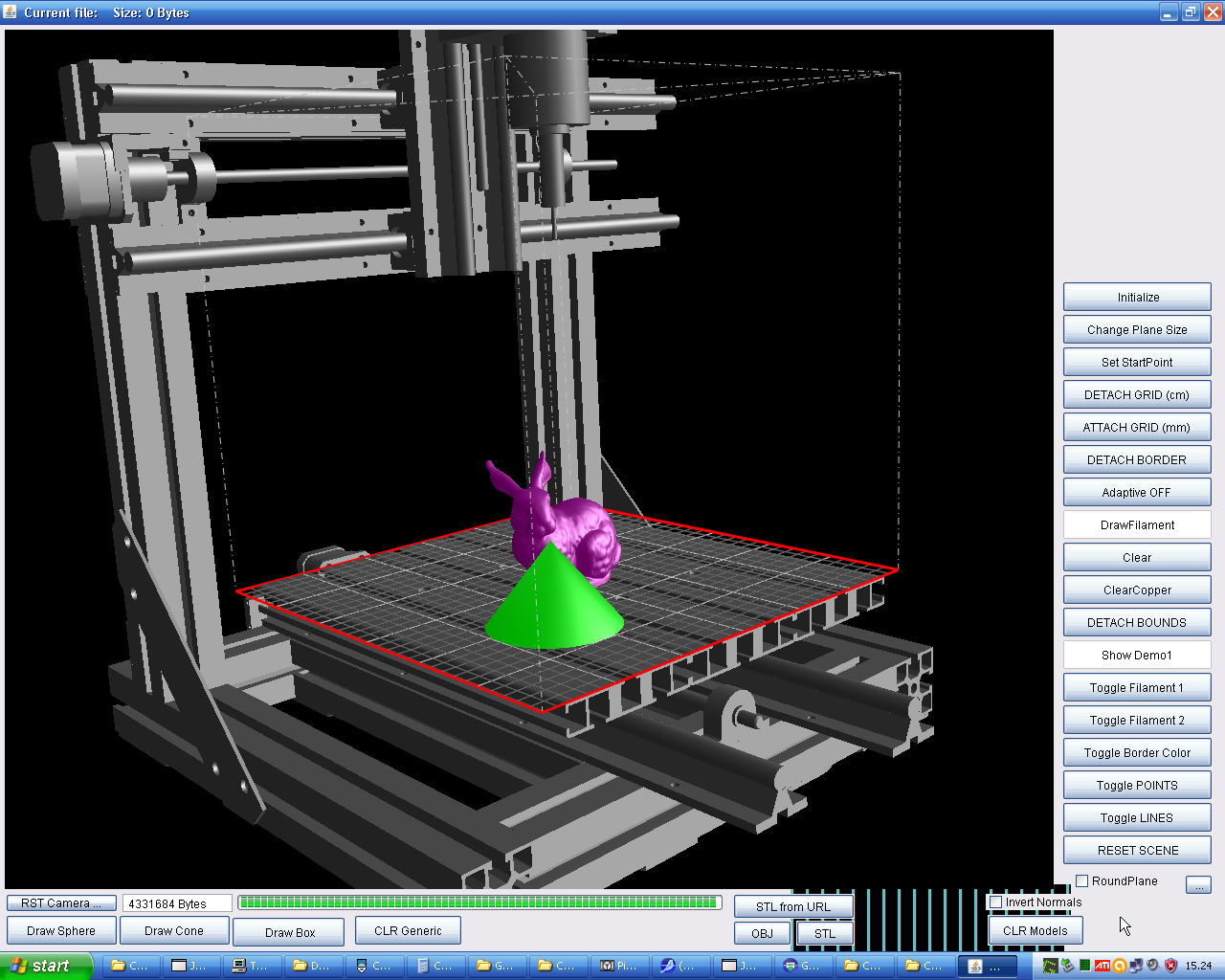Screen dimensions: 1225x980
Task: Load an STL from URL
Action: 793,906
